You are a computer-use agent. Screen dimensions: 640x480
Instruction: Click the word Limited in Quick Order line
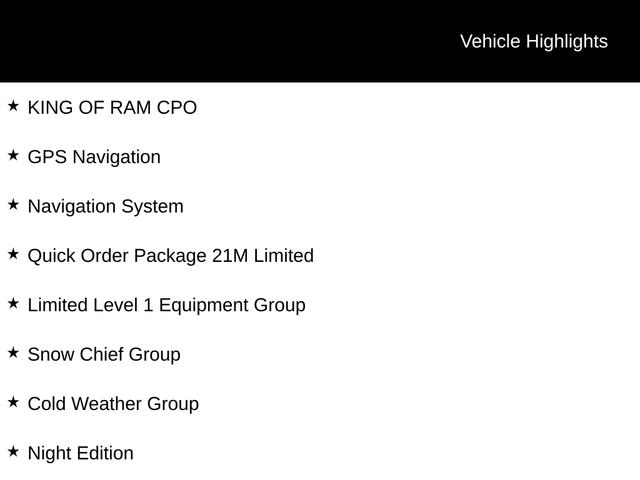point(284,256)
